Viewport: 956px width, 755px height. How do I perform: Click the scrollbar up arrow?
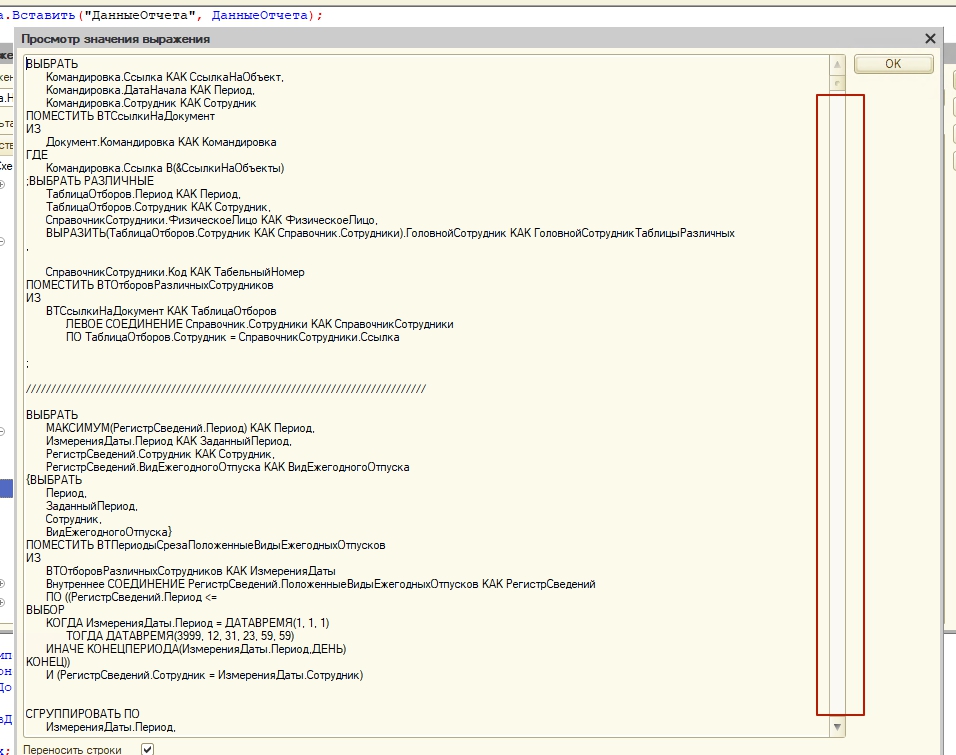[838, 64]
